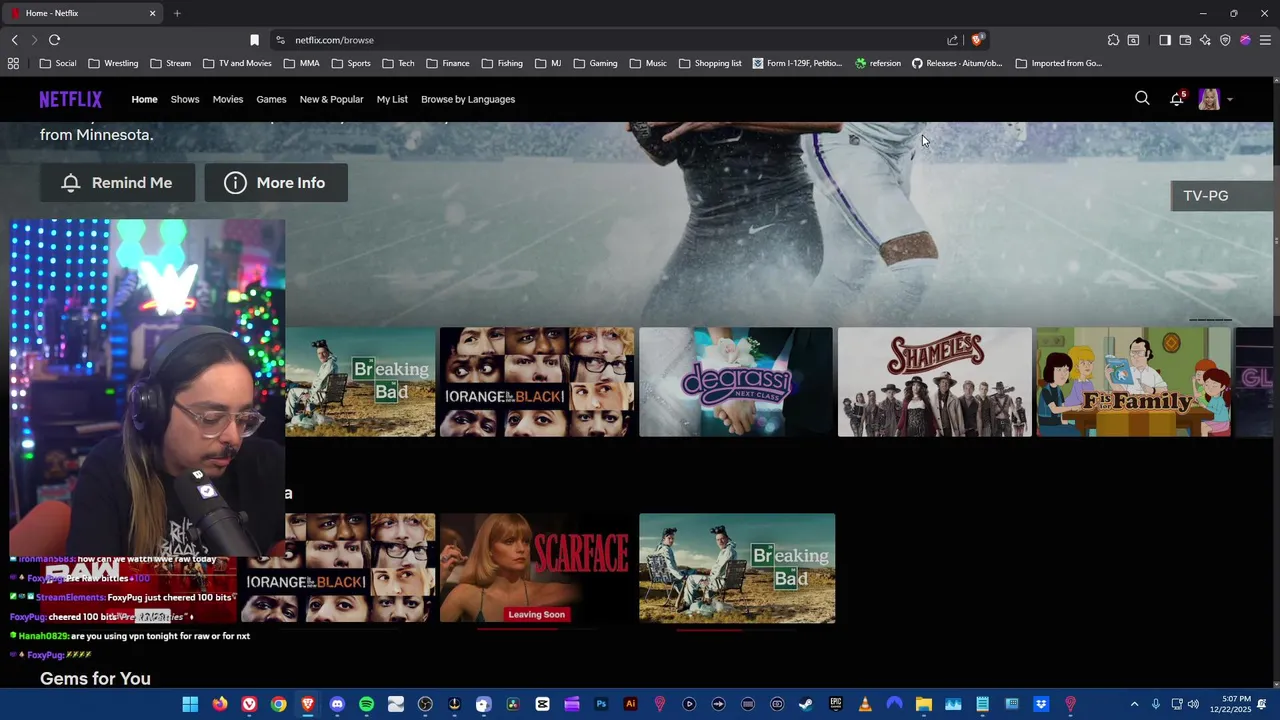Open the Gaming bookmarks folder

595,63
